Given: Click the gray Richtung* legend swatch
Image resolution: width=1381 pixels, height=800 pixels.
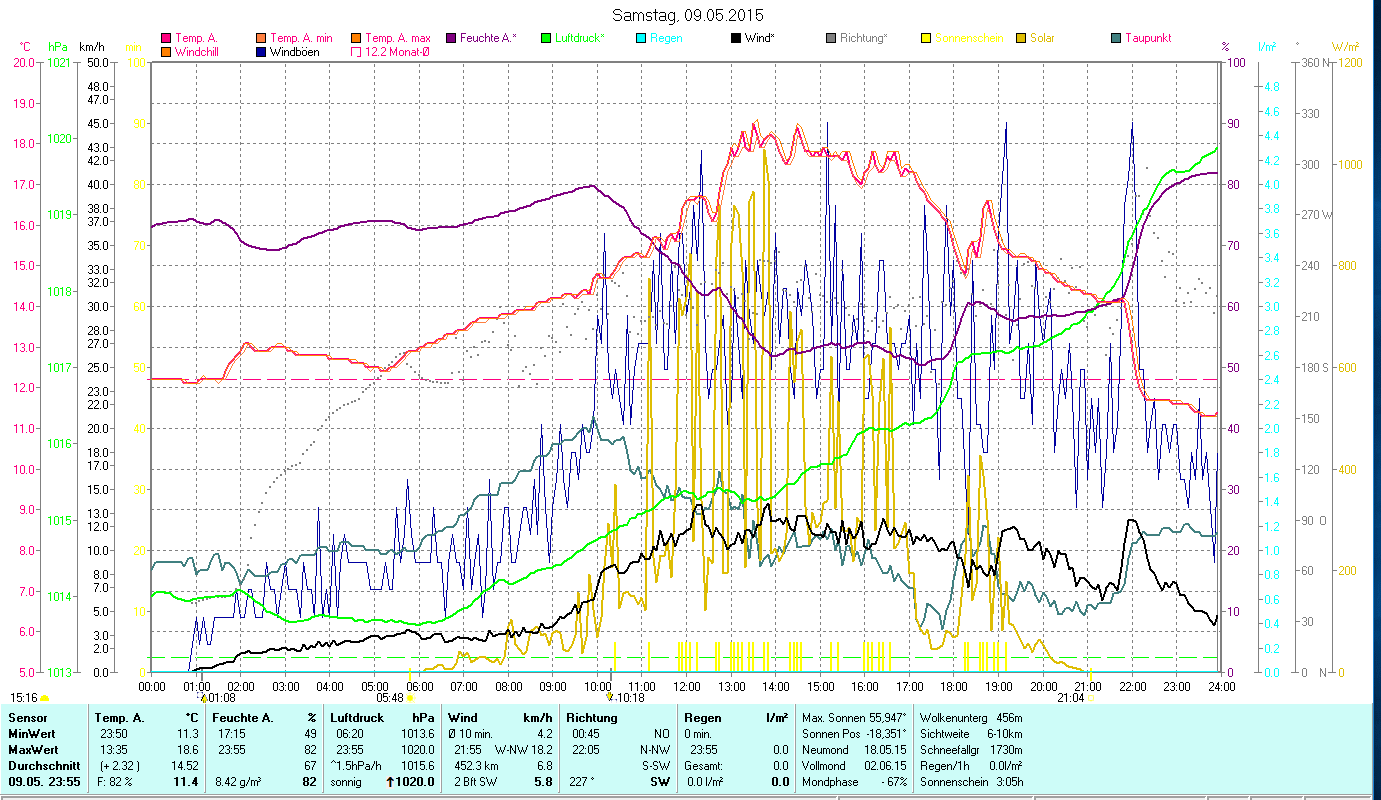Looking at the screenshot, I should coord(831,38).
